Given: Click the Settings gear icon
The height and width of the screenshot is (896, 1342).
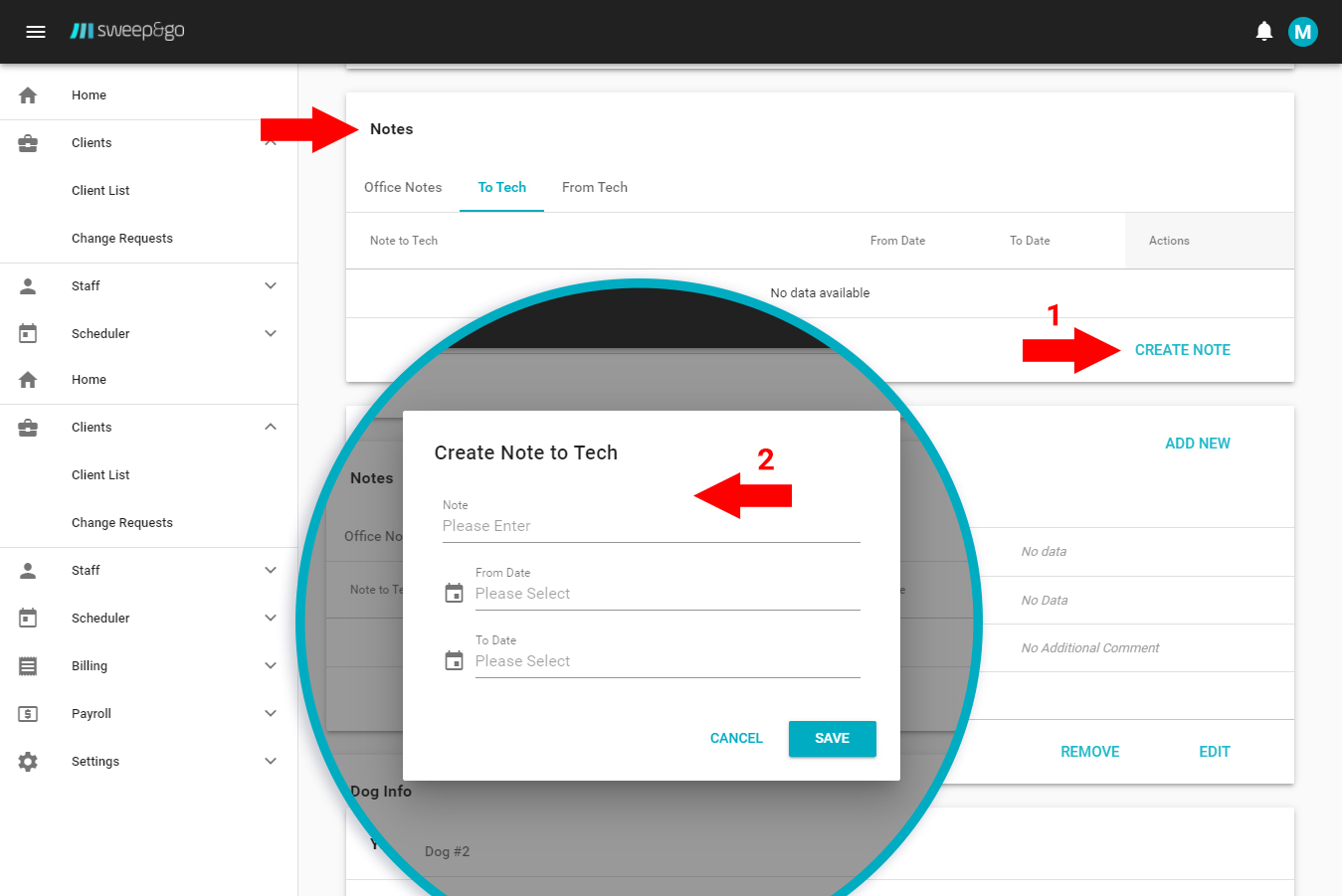Looking at the screenshot, I should coord(28,762).
